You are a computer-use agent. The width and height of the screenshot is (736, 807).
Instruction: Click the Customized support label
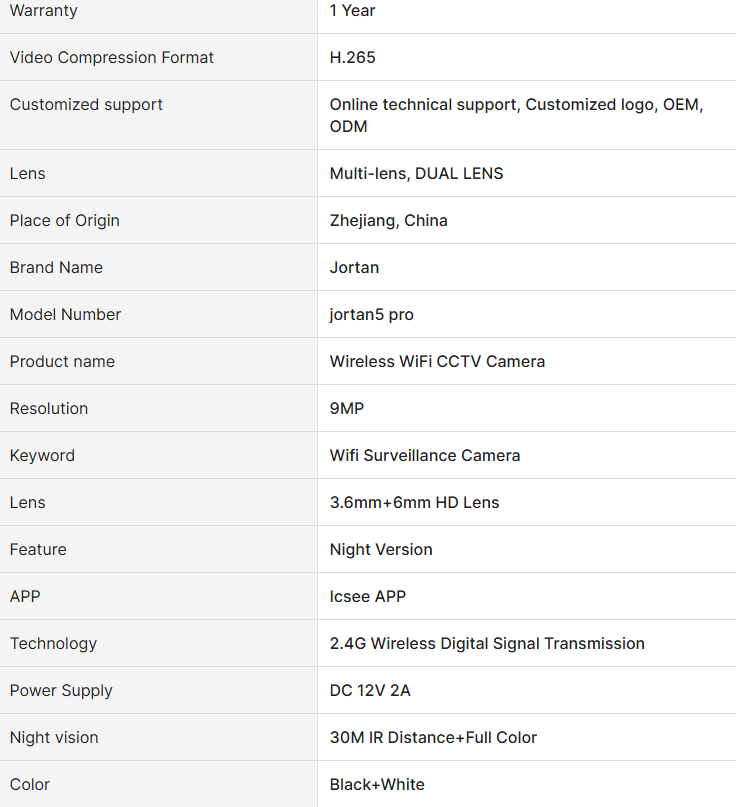tap(86, 104)
